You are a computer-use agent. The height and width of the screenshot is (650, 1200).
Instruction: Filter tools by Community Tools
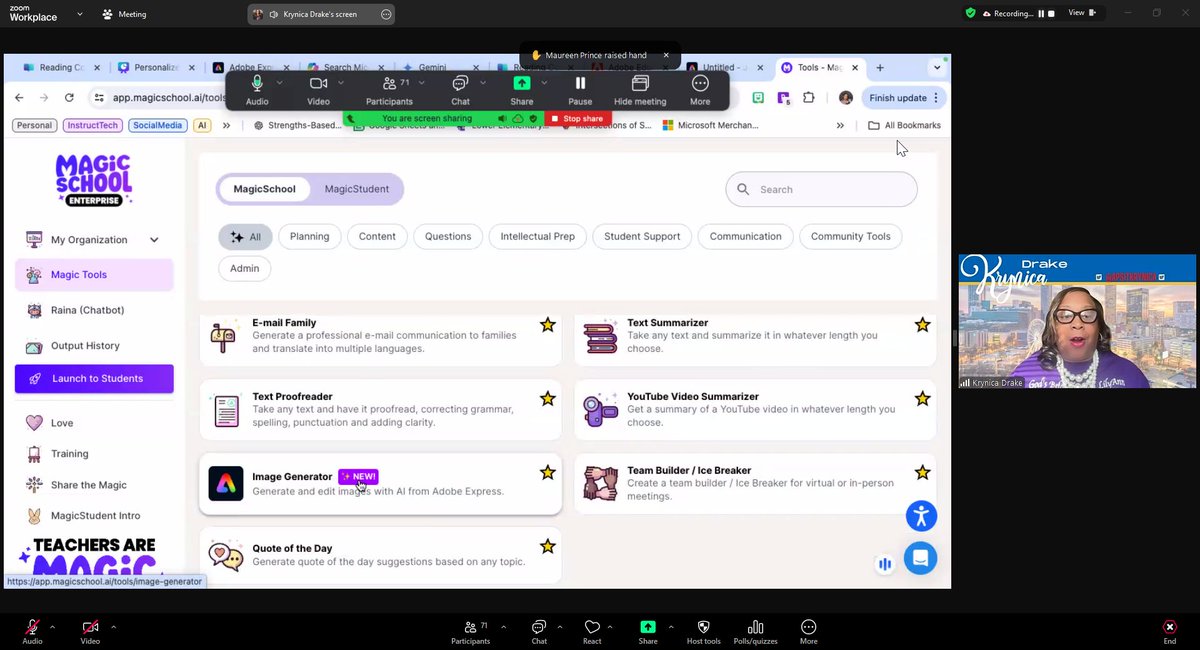click(x=851, y=237)
